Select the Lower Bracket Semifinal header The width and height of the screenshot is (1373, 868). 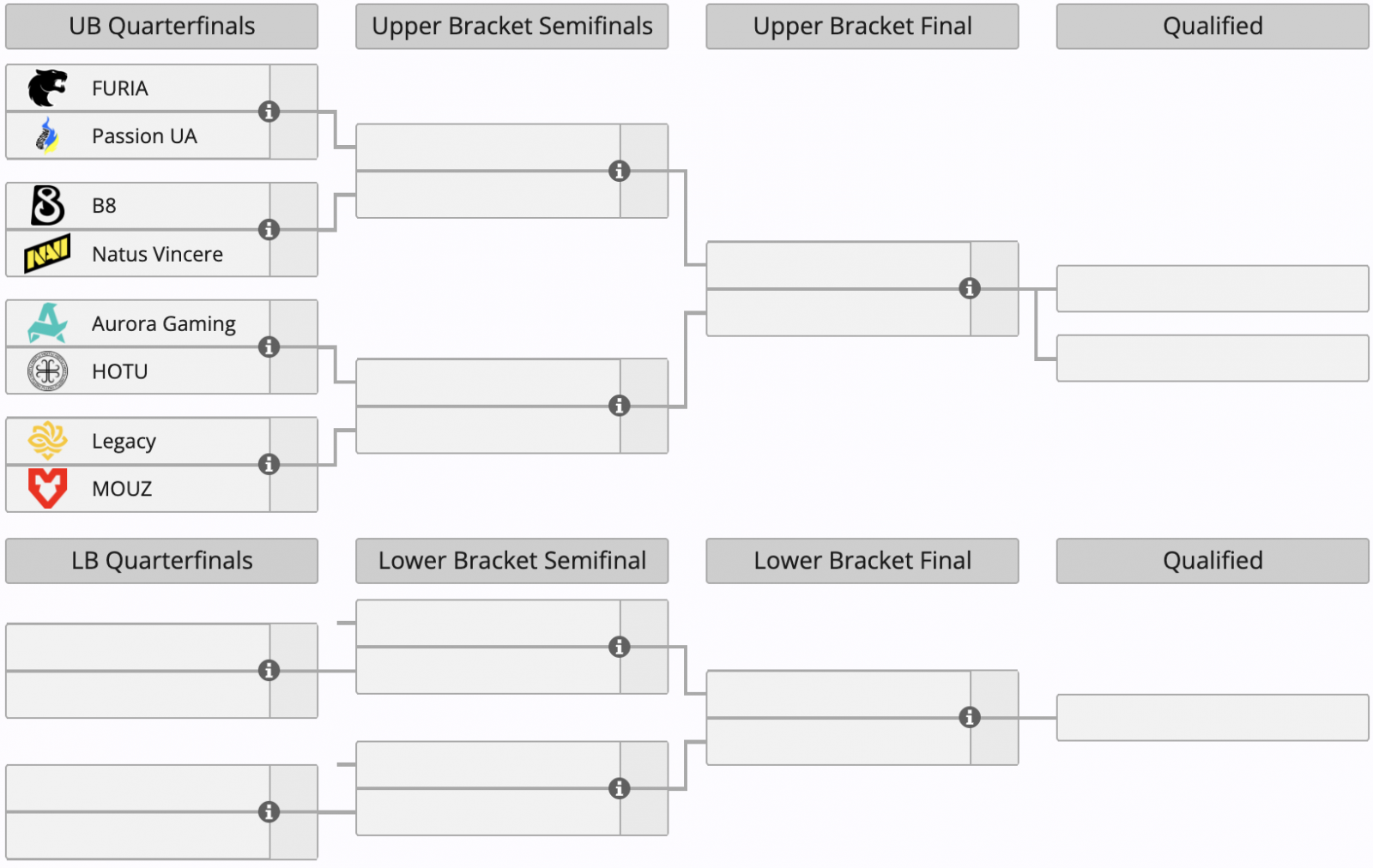[511, 561]
